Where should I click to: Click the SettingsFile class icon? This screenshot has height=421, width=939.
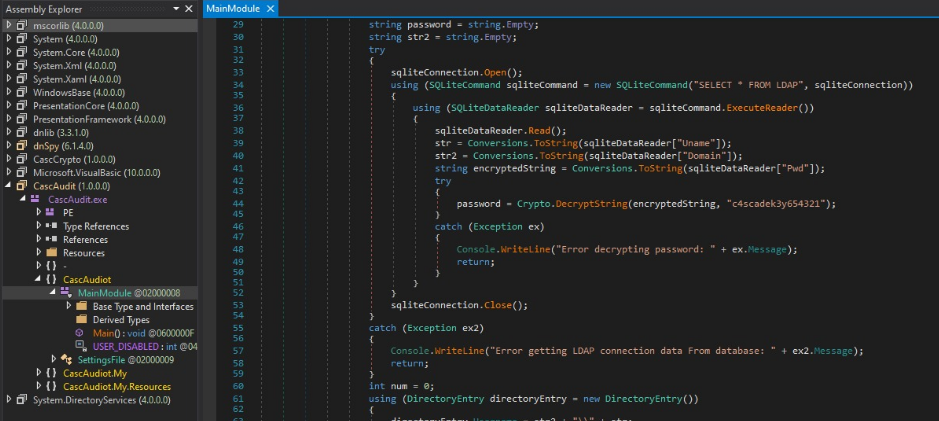click(x=66, y=359)
